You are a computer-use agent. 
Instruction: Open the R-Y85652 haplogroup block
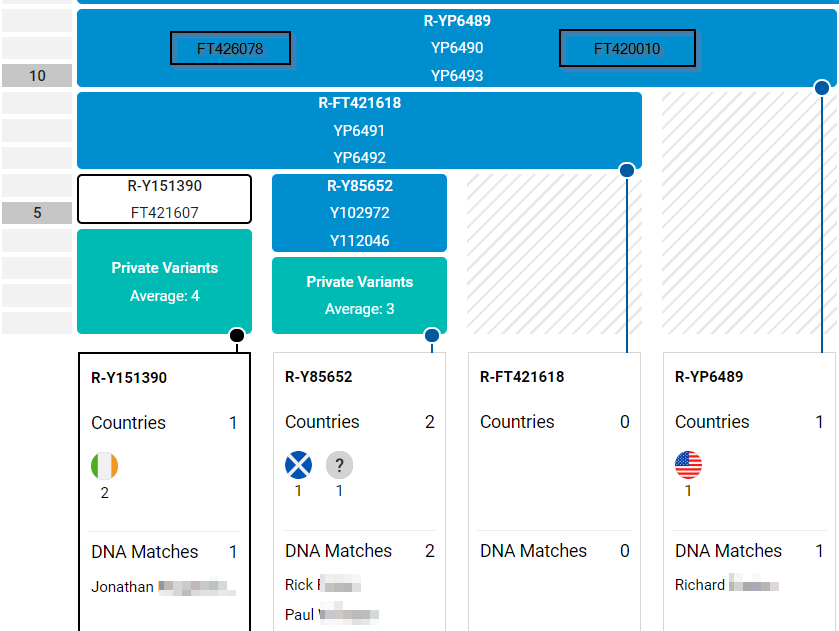coord(359,213)
